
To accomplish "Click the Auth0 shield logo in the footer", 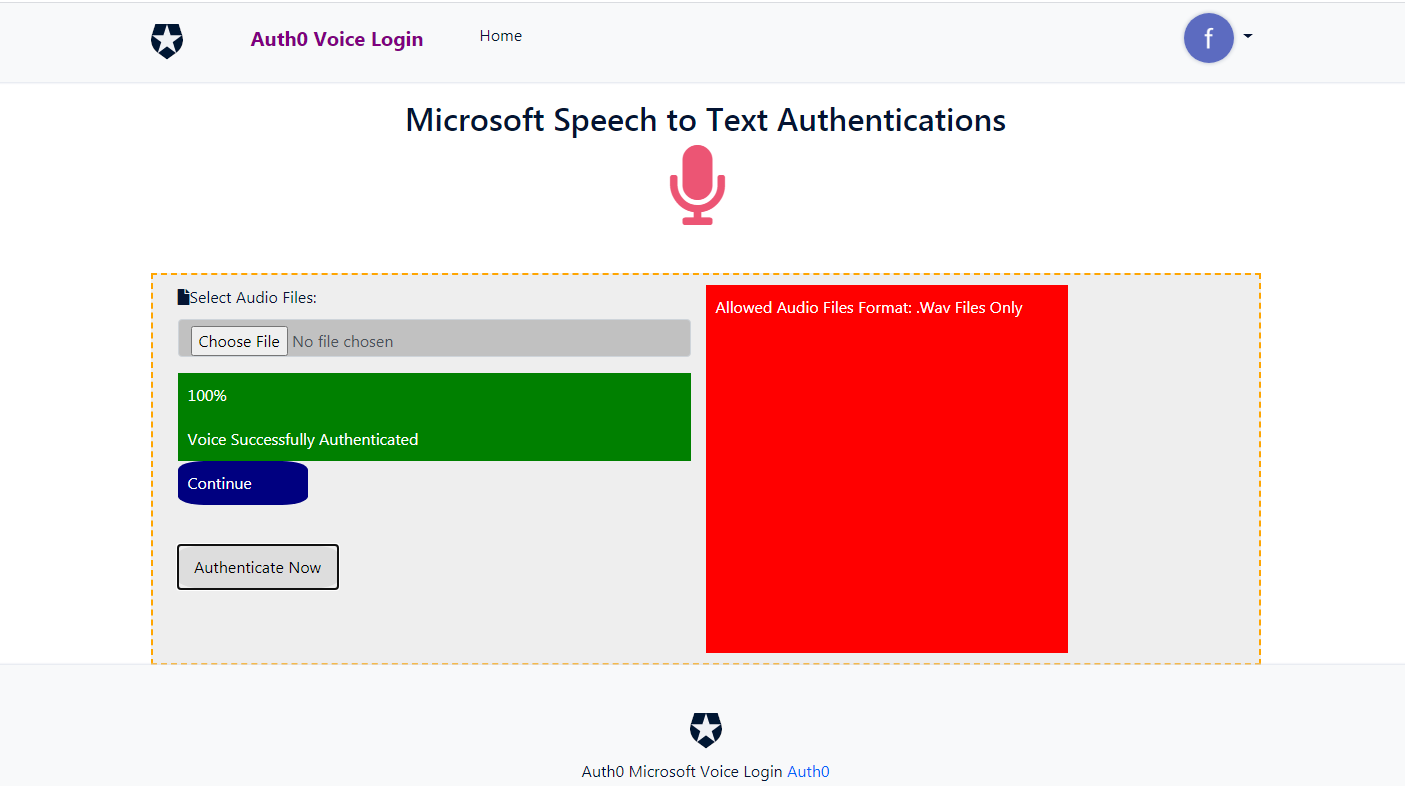I will (706, 730).
